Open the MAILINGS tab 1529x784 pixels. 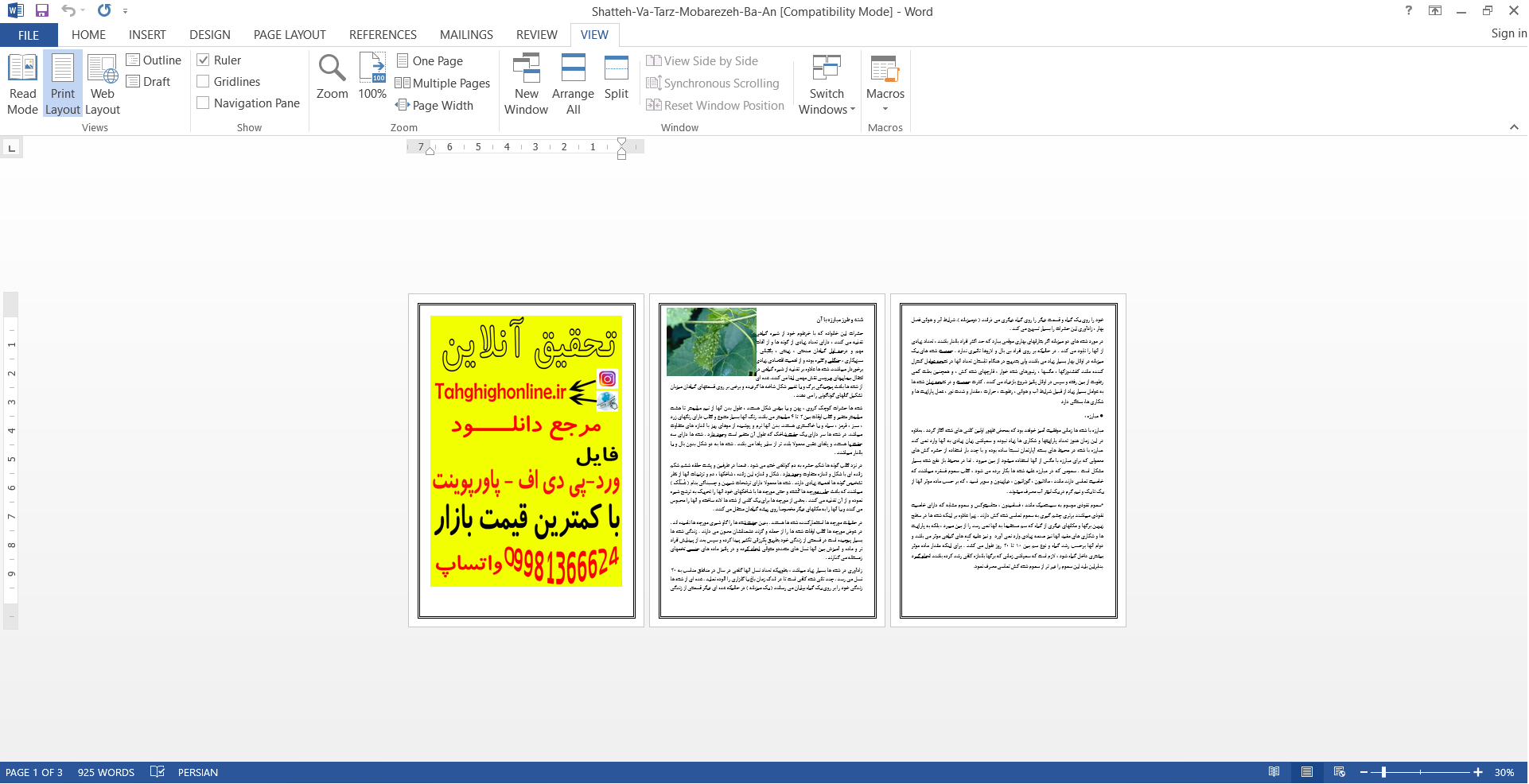pyautogui.click(x=466, y=35)
